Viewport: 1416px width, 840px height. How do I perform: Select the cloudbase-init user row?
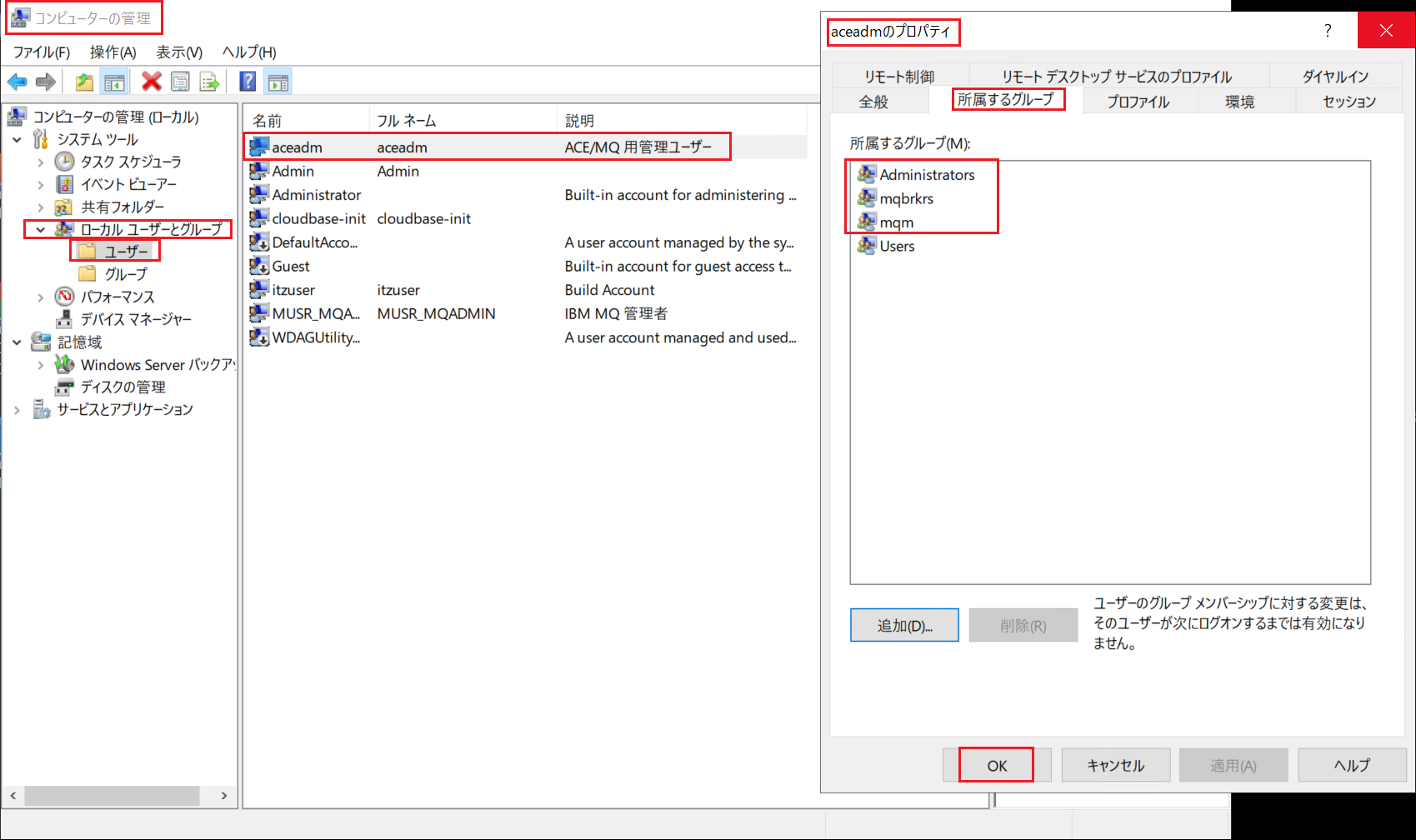(526, 218)
